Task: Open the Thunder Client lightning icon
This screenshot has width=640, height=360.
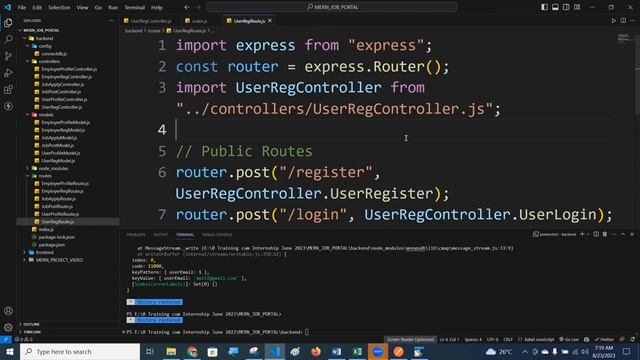Action: [8, 107]
